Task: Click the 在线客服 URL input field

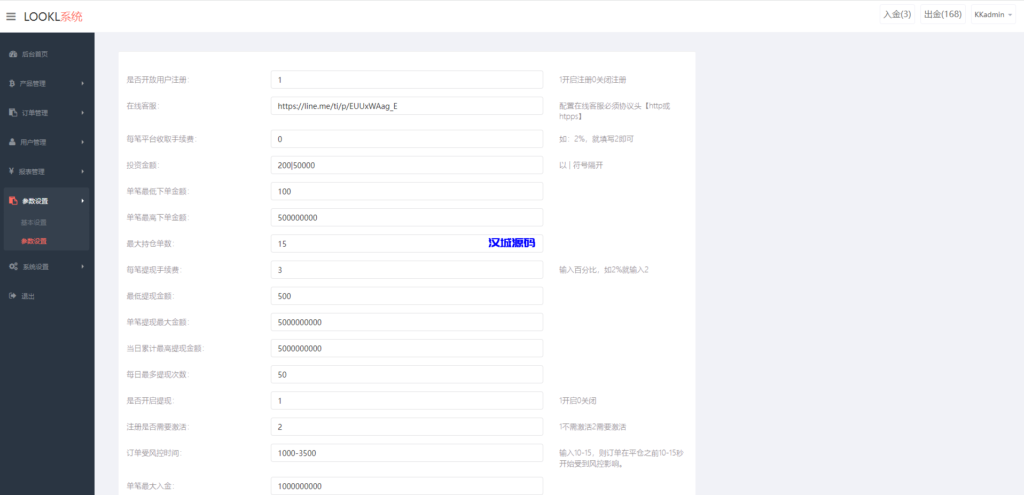Action: [x=406, y=106]
